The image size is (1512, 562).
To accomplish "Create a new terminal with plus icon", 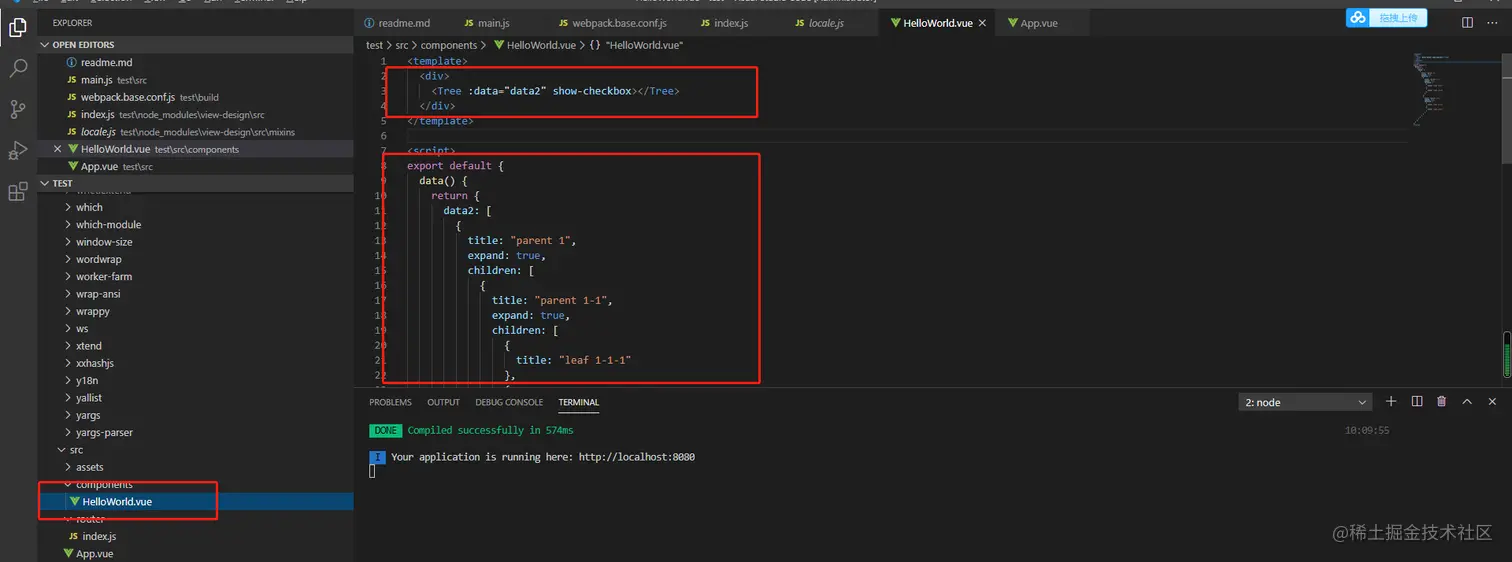I will click(1391, 401).
